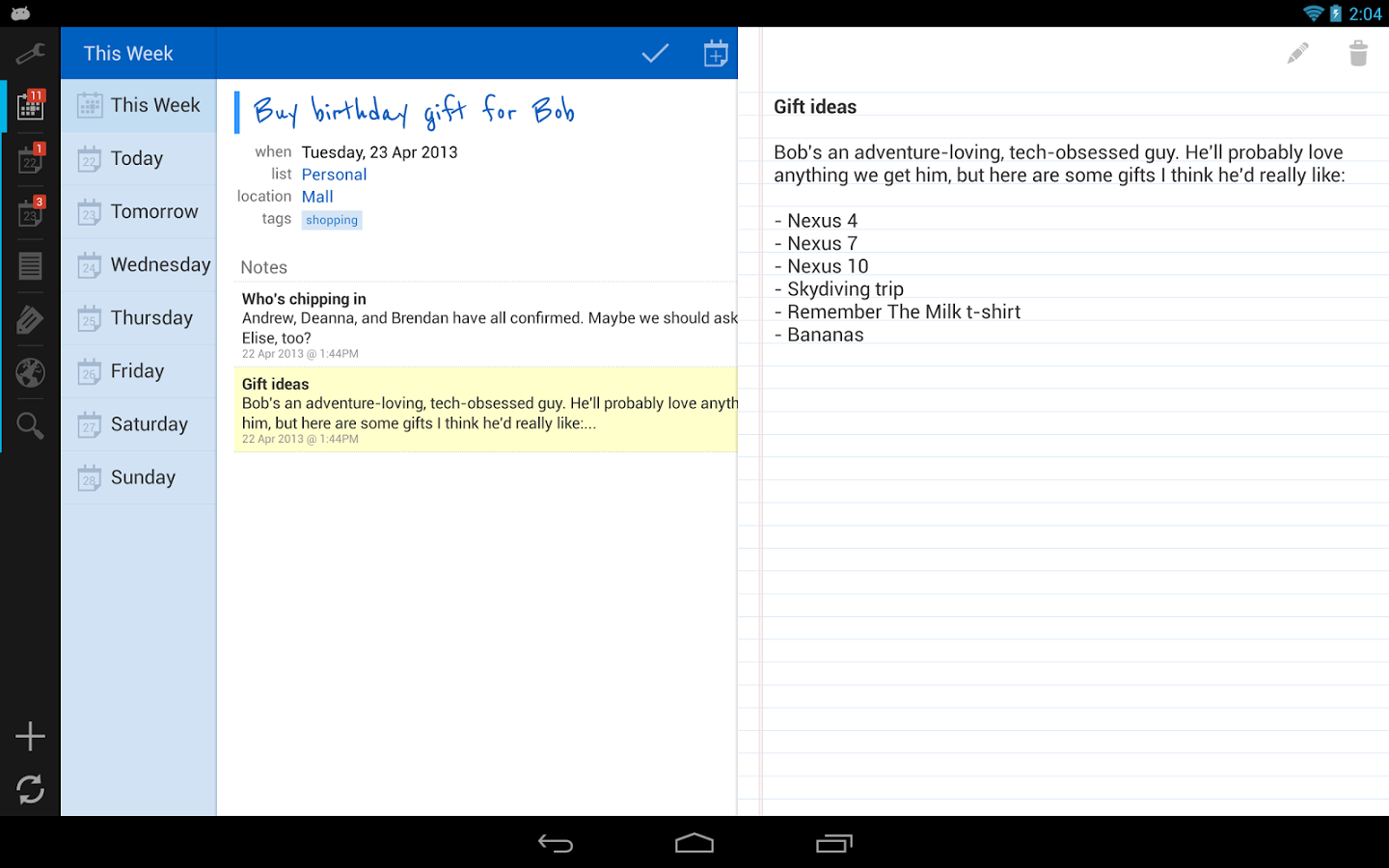Viewport: 1389px width, 868px height.
Task: Select Saturday in the day list
Action: coord(139,423)
